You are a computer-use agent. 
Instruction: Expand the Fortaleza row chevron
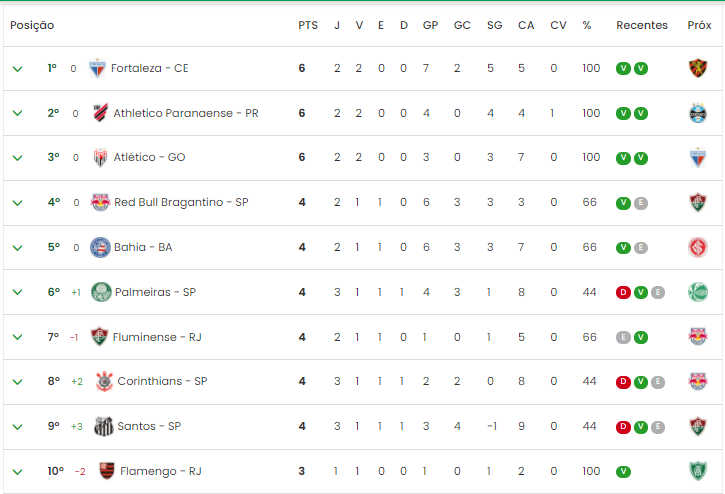click(18, 69)
